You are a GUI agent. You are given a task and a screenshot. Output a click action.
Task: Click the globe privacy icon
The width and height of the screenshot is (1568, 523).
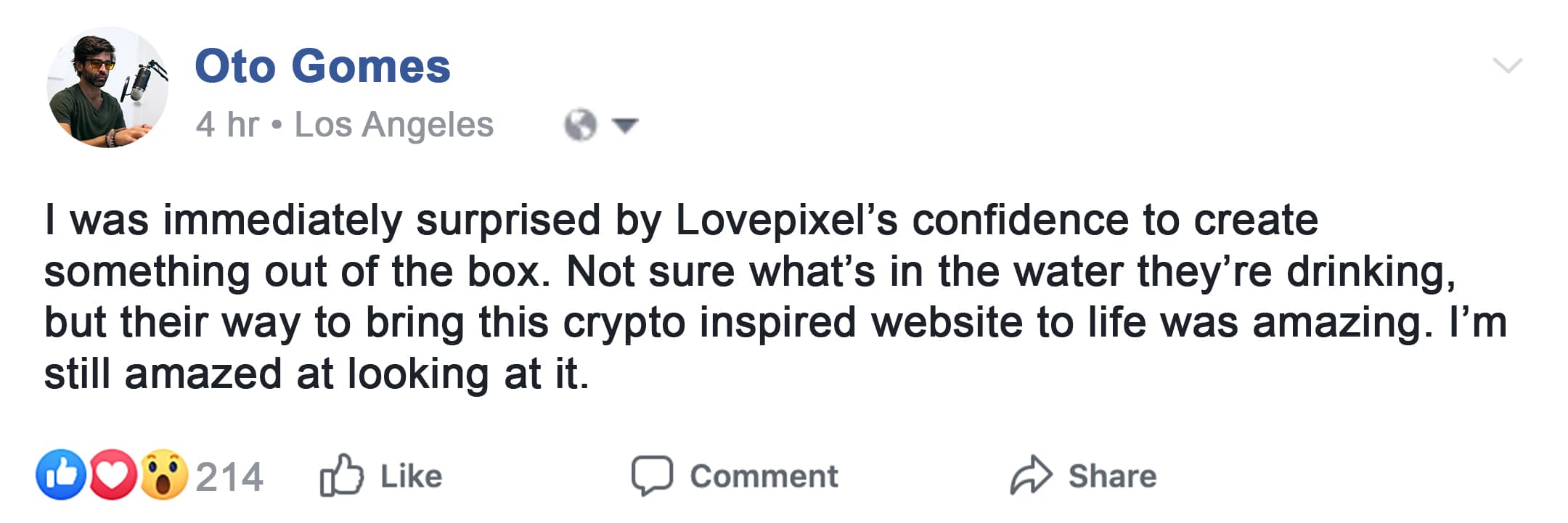click(580, 125)
